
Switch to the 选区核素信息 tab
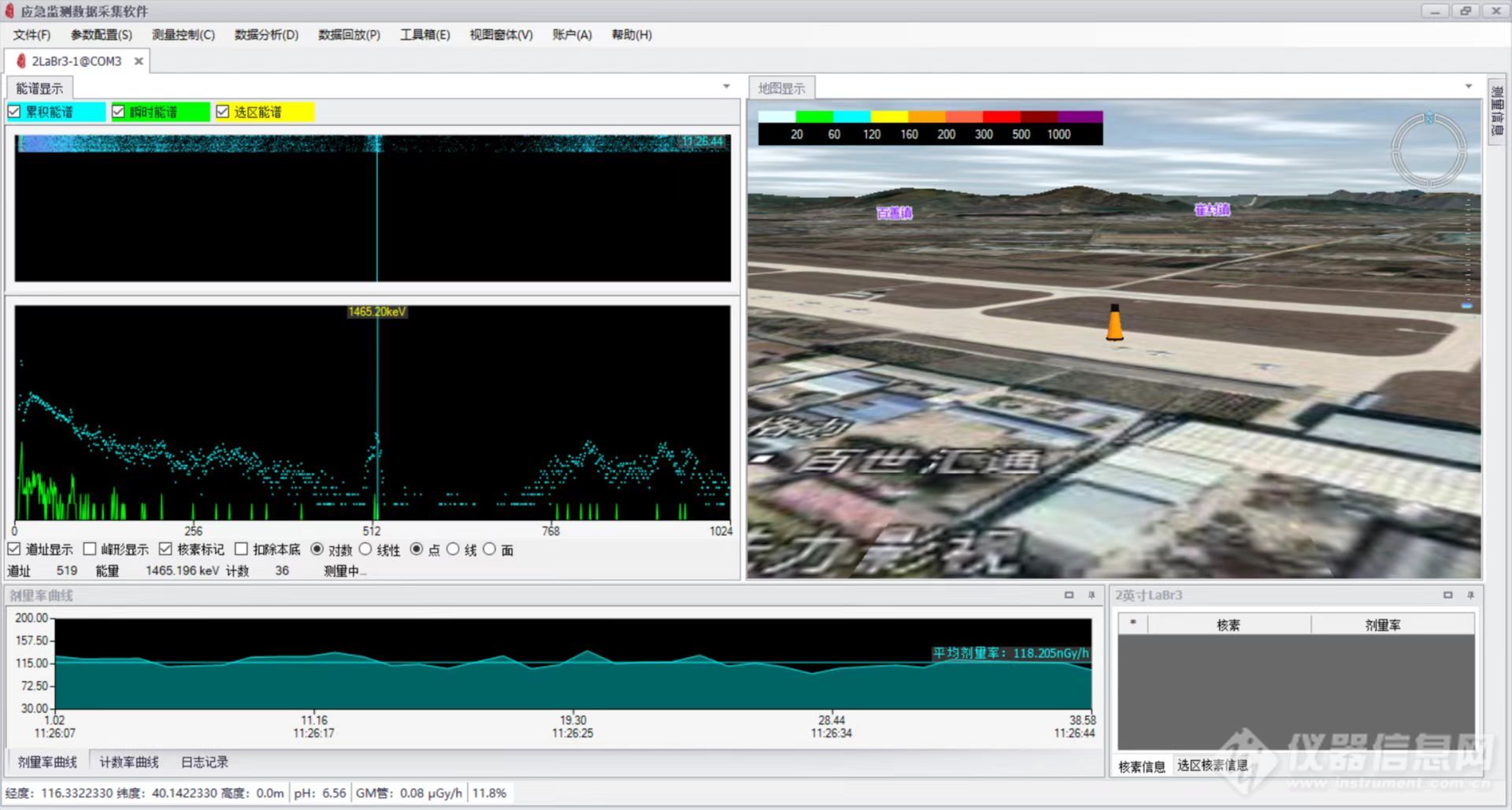tap(1212, 765)
